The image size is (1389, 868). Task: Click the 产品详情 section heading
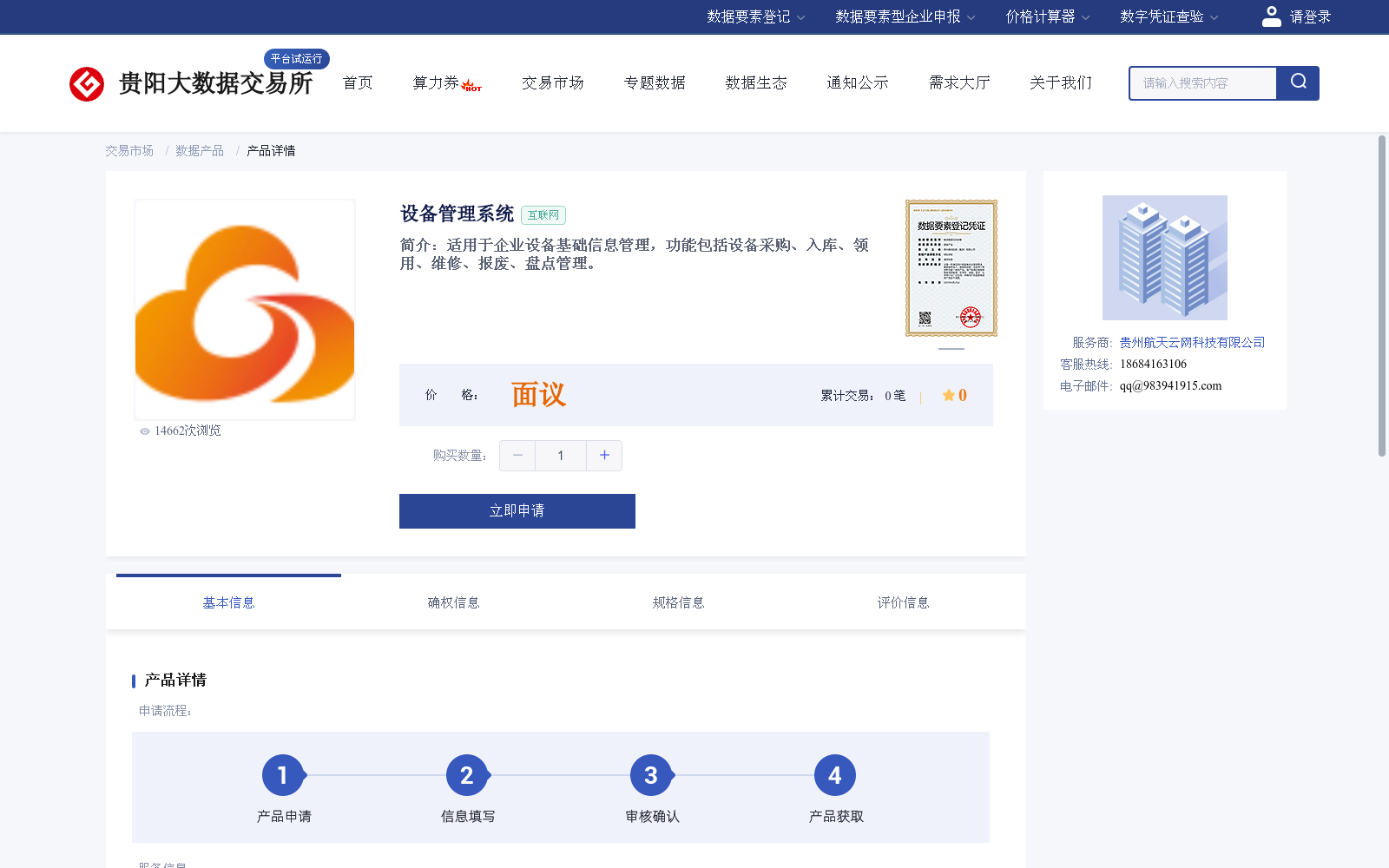pyautogui.click(x=175, y=681)
